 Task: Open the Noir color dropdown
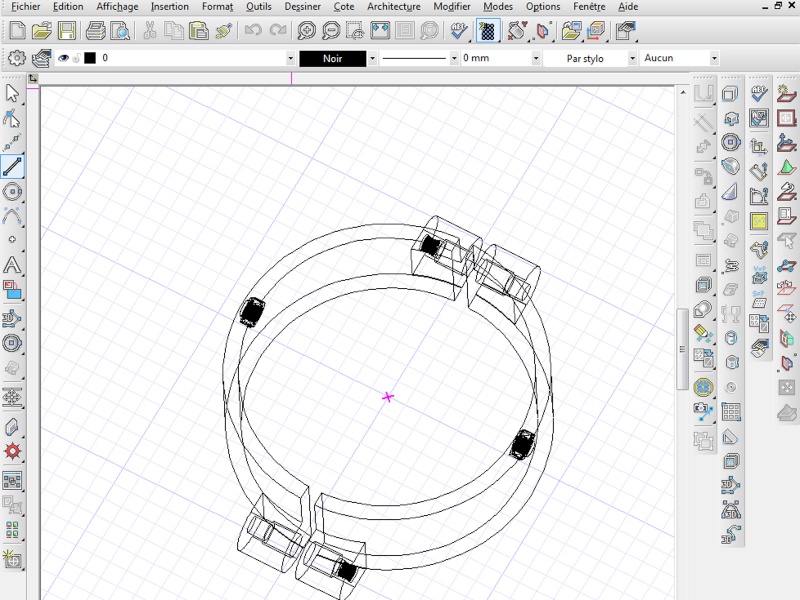click(373, 58)
